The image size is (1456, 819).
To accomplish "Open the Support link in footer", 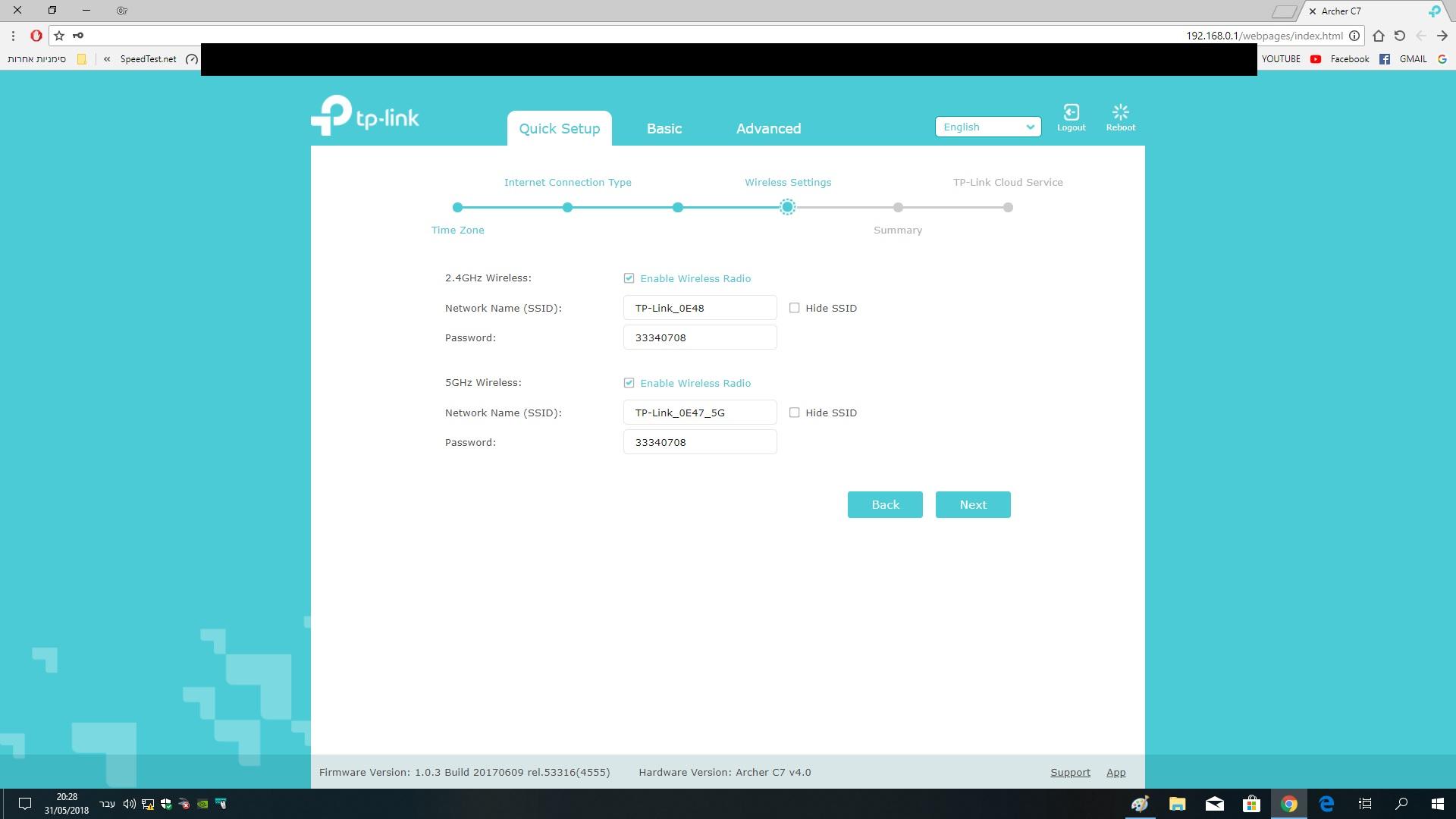I will pyautogui.click(x=1070, y=772).
